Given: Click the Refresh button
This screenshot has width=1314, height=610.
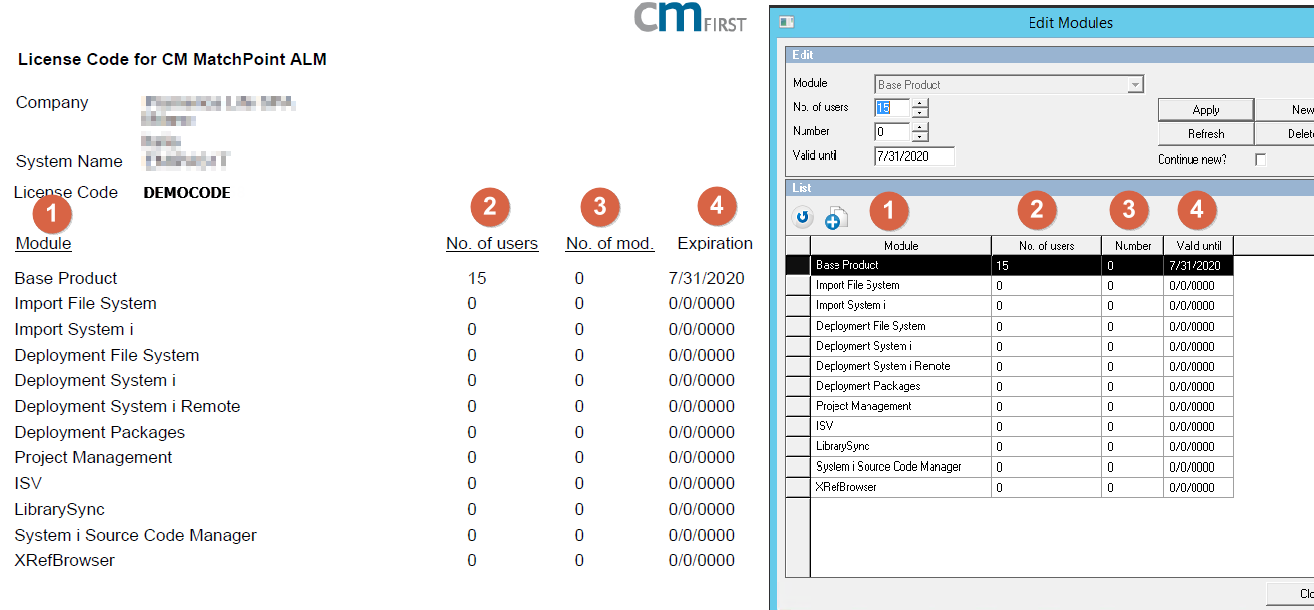Looking at the screenshot, I should click(1205, 134).
